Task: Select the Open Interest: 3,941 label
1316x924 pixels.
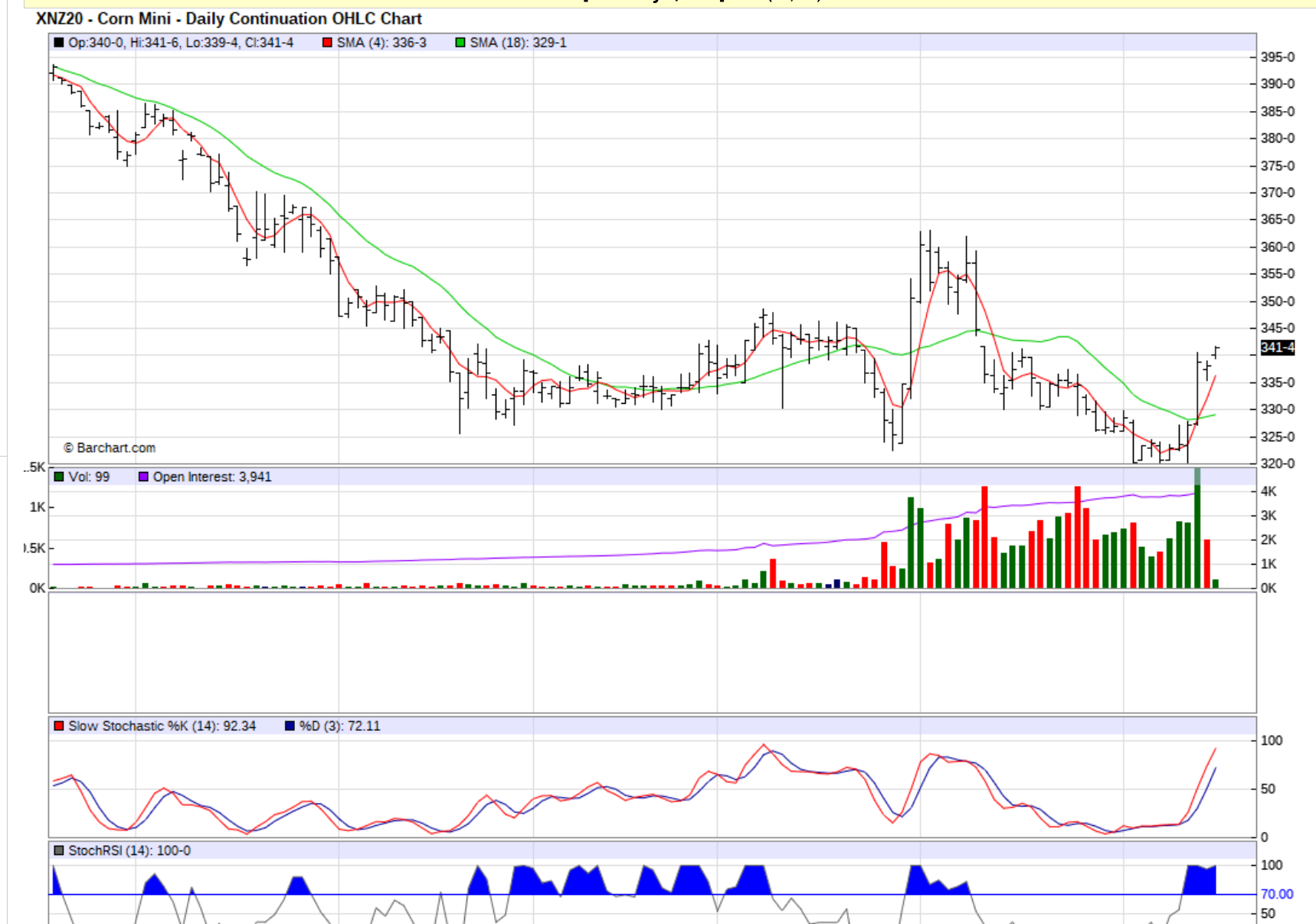Action: (x=211, y=477)
